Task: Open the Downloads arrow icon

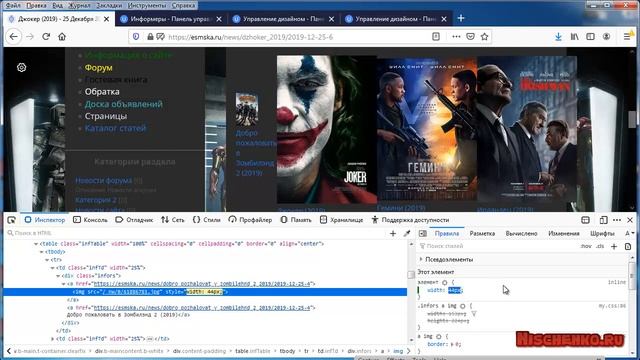Action: (558, 37)
